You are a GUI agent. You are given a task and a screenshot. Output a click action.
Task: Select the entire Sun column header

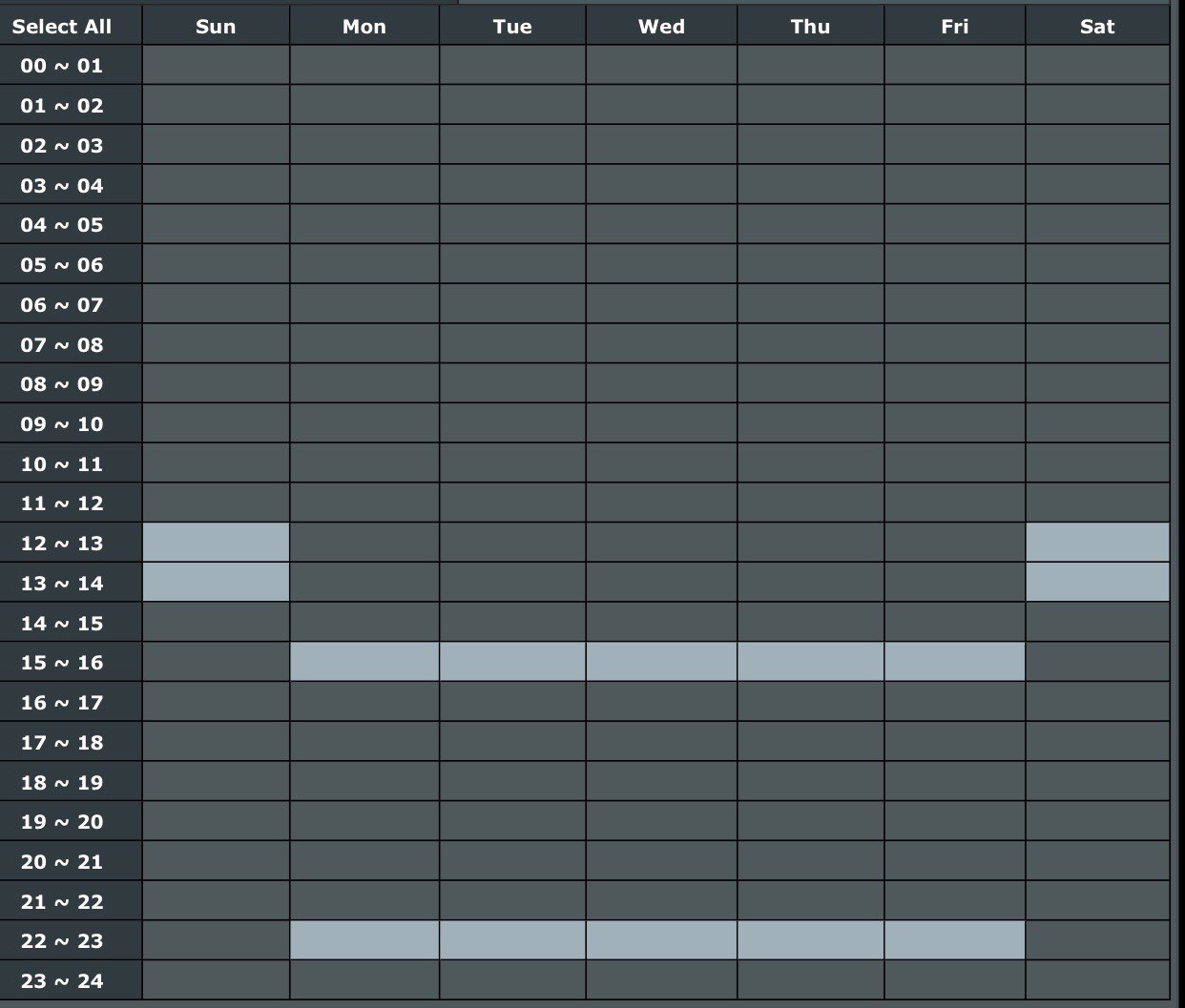pos(216,27)
